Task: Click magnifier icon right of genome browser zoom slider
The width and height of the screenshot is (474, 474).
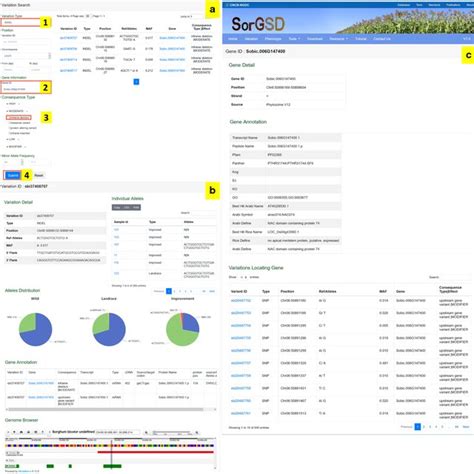Action: [197, 433]
